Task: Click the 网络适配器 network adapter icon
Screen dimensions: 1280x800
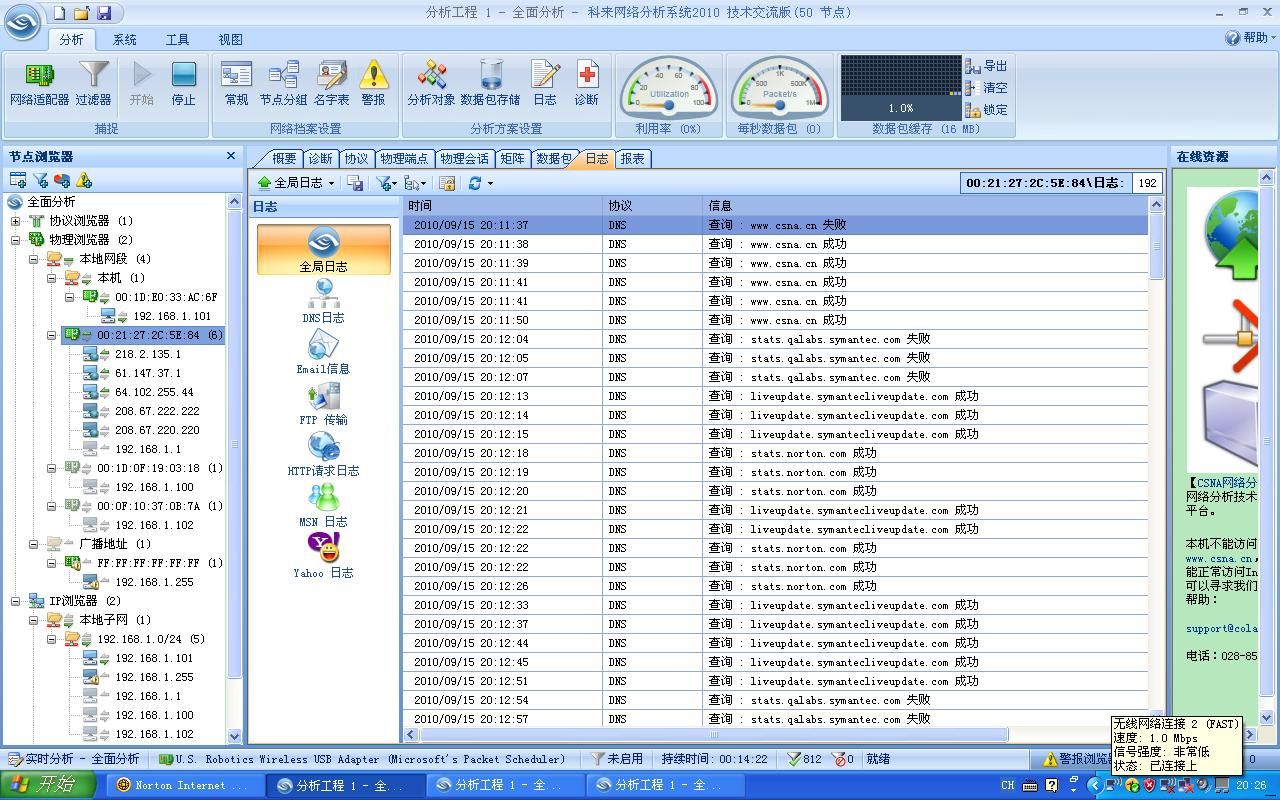Action: (x=39, y=82)
